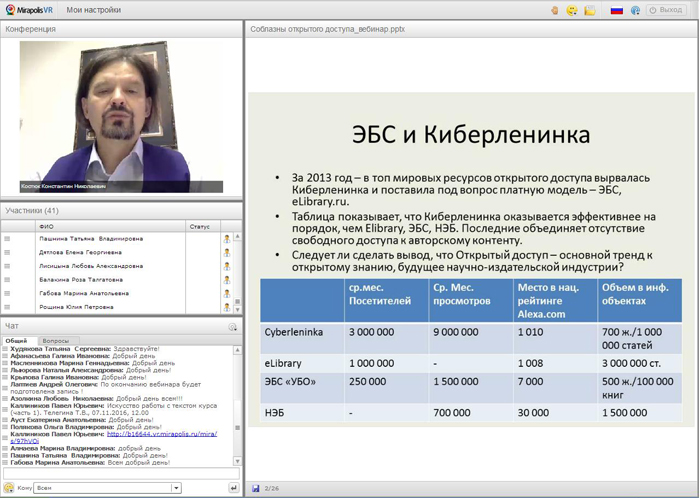Viewport: 700px width, 498px height.
Task: Click user icon for Пашнина Татьяна Владимировна
Action: [x=227, y=239]
